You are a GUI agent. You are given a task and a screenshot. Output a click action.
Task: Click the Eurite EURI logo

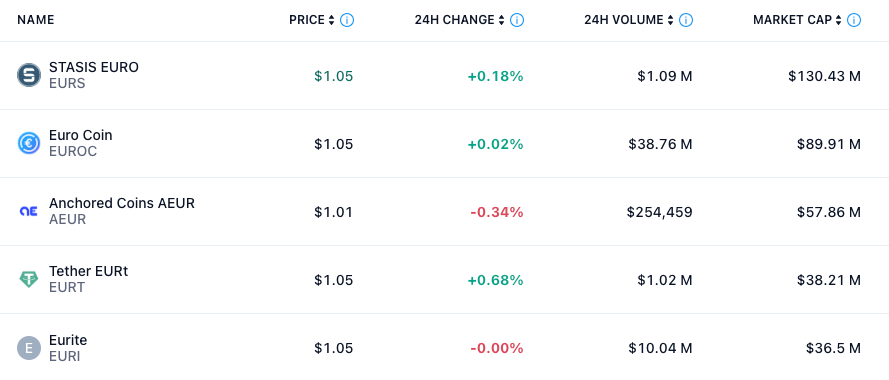click(x=29, y=347)
